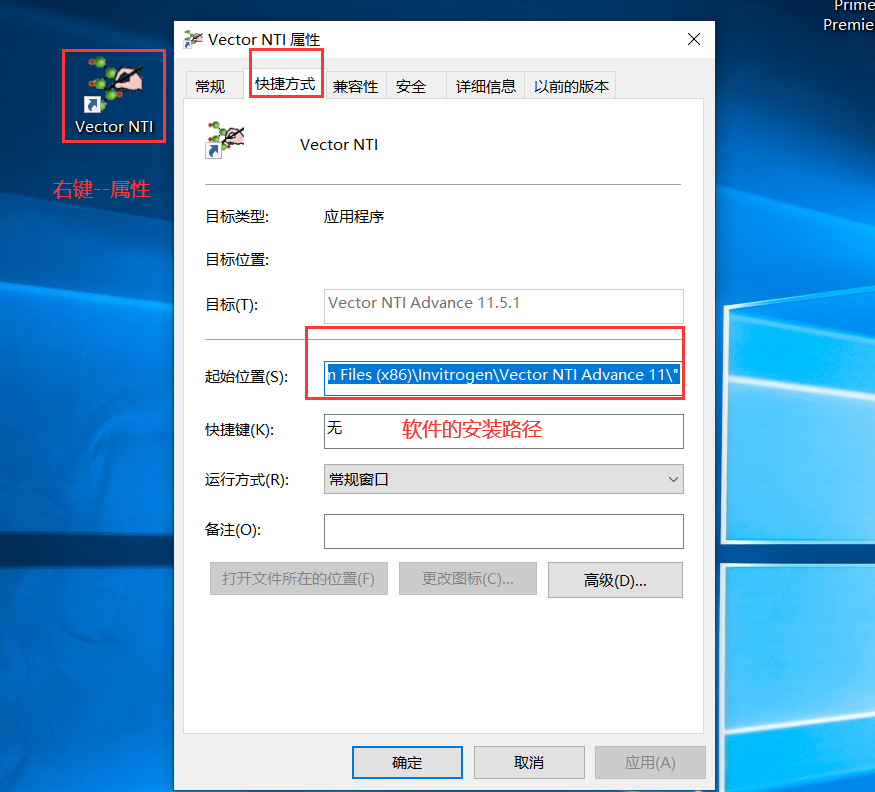This screenshot has width=875, height=792.
Task: Open the 详细信息 tab
Action: click(485, 86)
